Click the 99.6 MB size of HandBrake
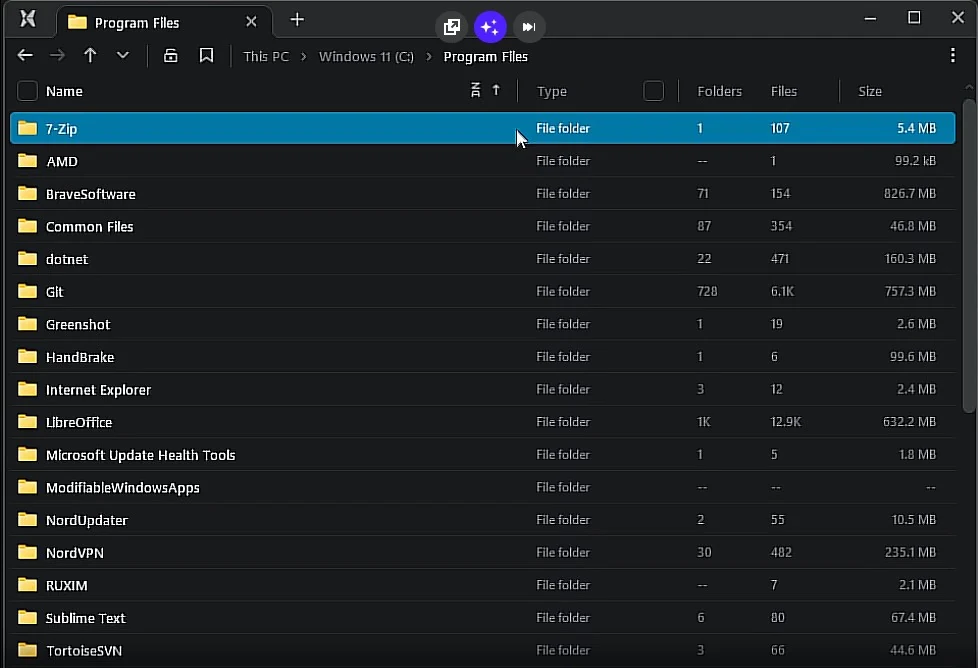This screenshot has width=978, height=668. click(x=913, y=356)
